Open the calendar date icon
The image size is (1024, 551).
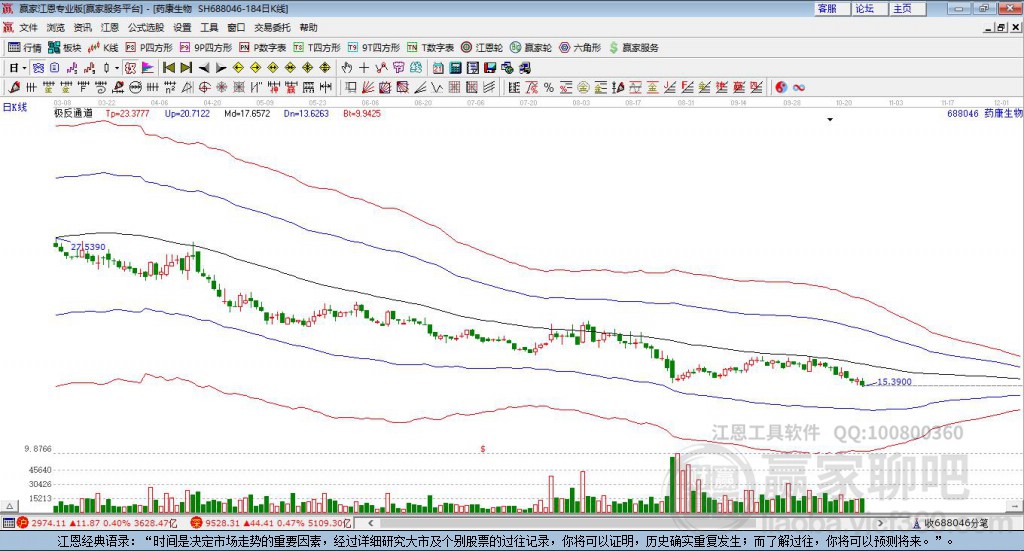click(438, 68)
